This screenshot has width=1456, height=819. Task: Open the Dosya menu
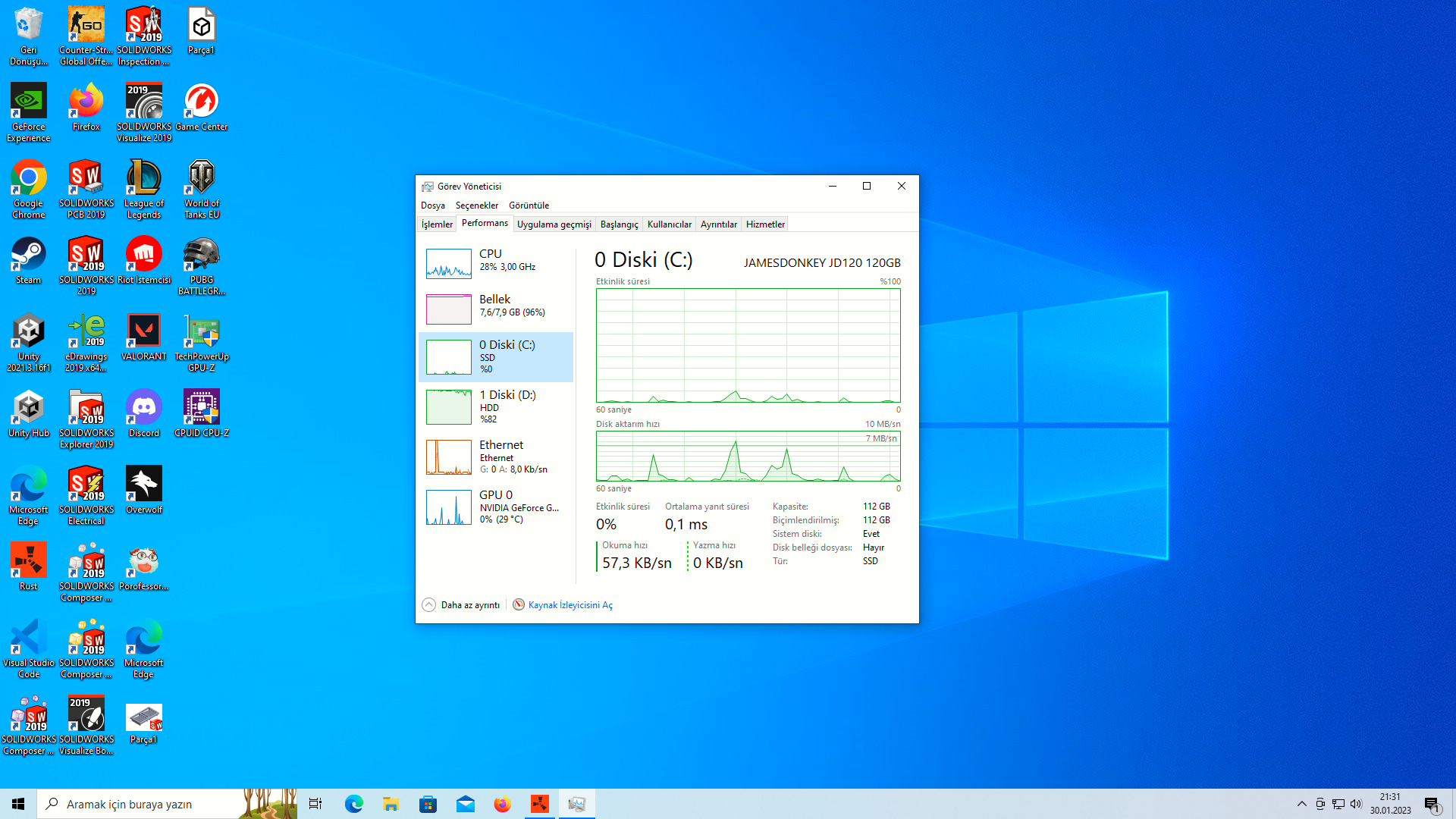tap(432, 206)
